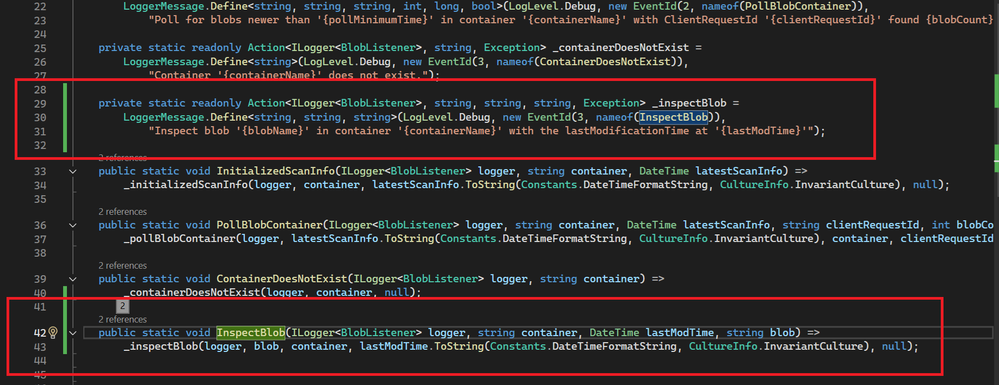Collapse the InspectBlob method fold chevron
The width and height of the screenshot is (999, 385).
tap(73, 332)
